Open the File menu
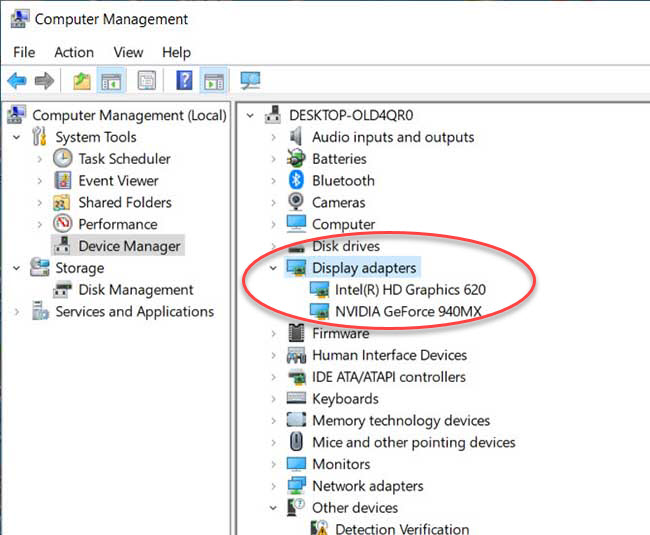This screenshot has width=650, height=535. click(24, 52)
